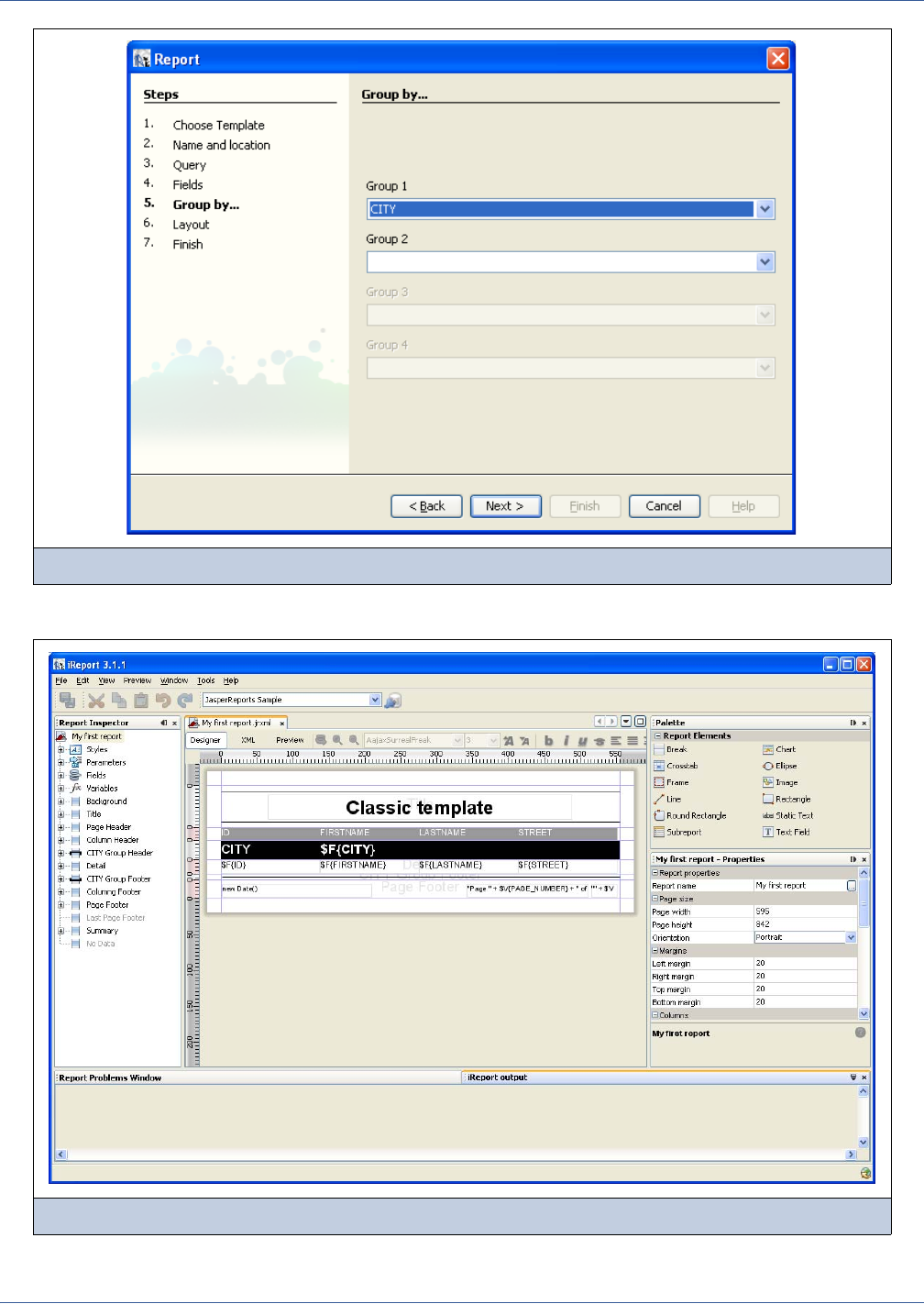Toggle bold formatting in designer toolbar
924x1304 pixels.
549,740
